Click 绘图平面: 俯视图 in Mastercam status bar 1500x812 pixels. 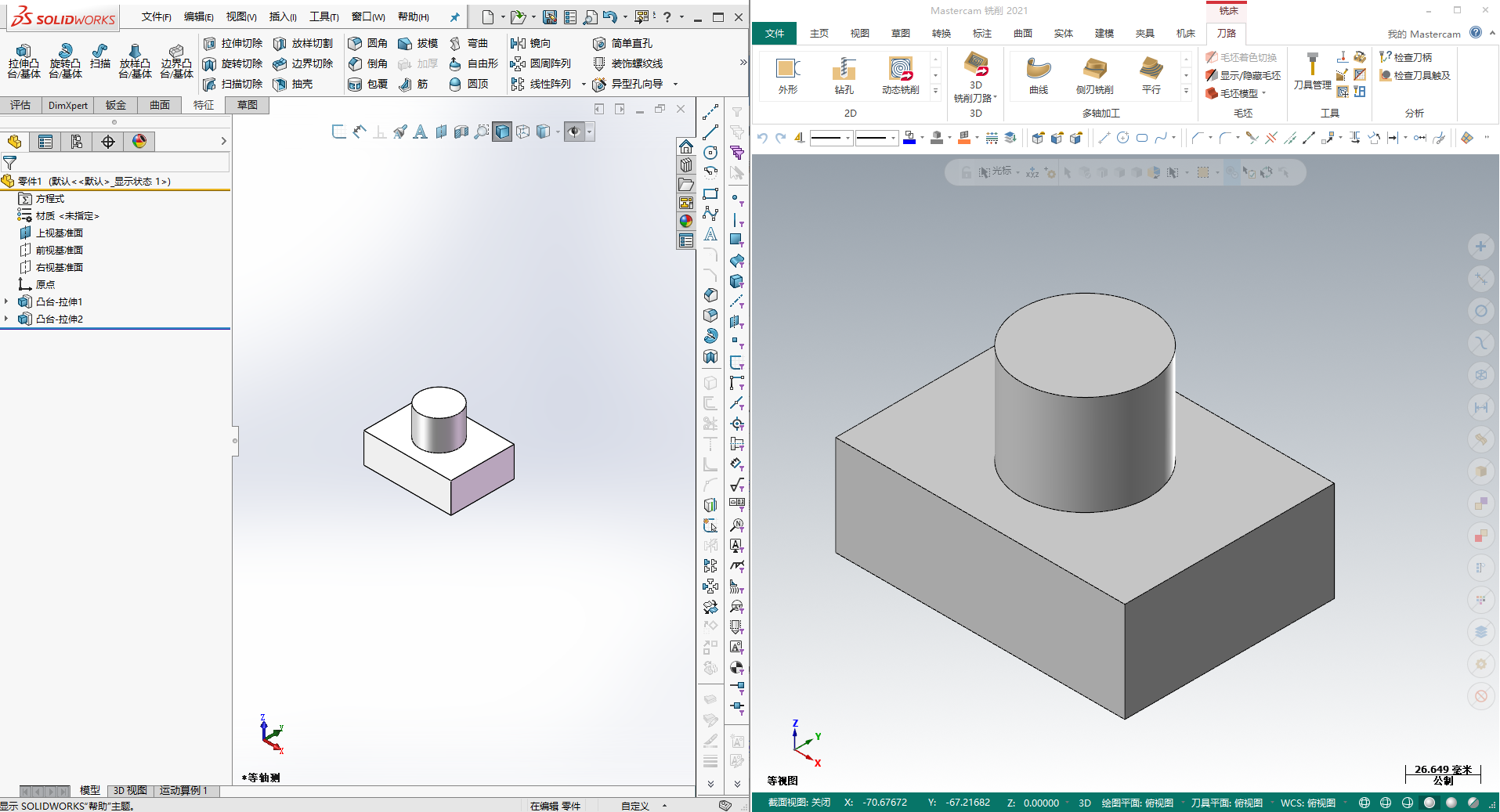coord(1137,803)
